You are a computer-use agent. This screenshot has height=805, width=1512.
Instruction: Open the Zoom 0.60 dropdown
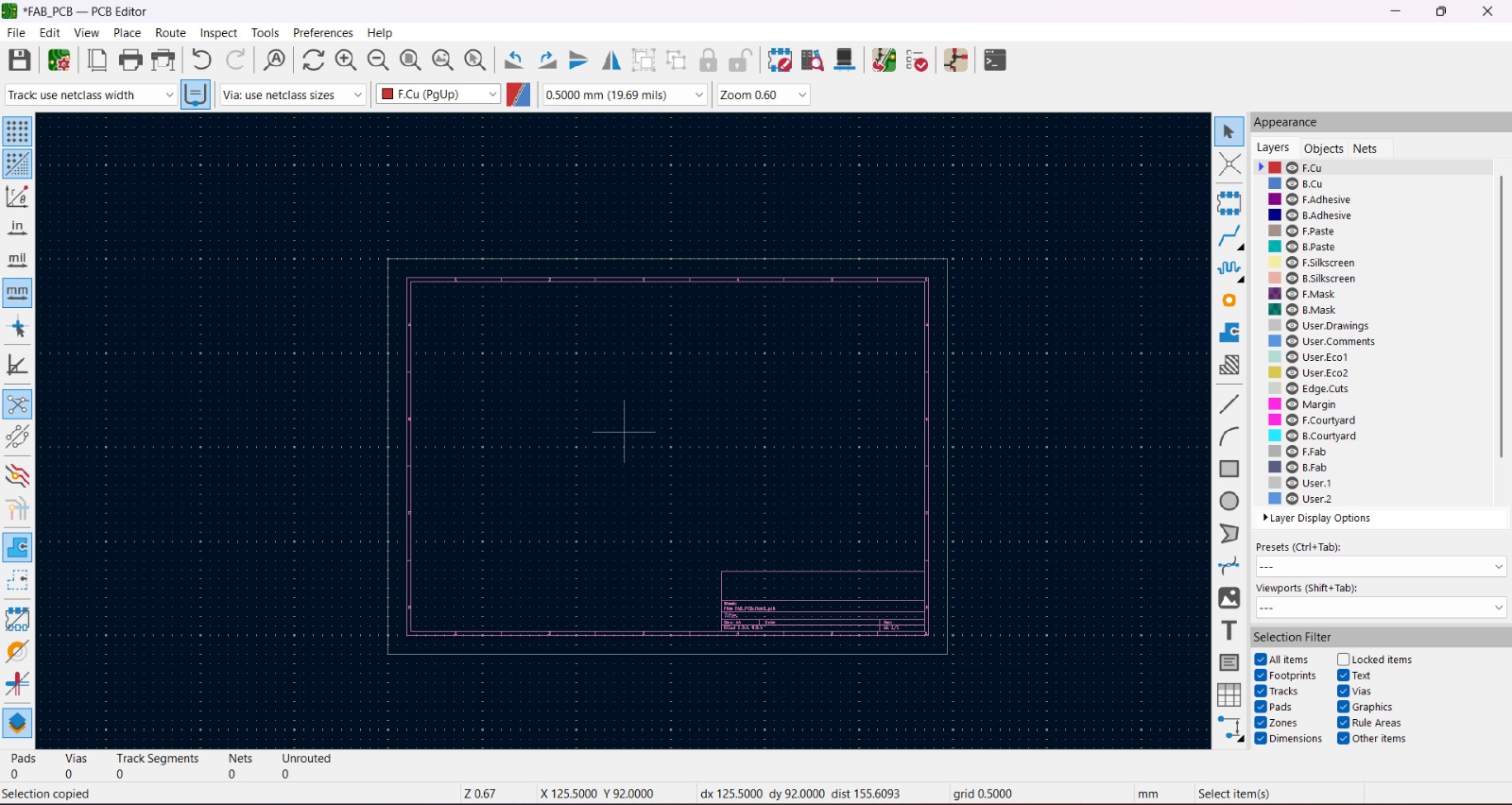(764, 94)
